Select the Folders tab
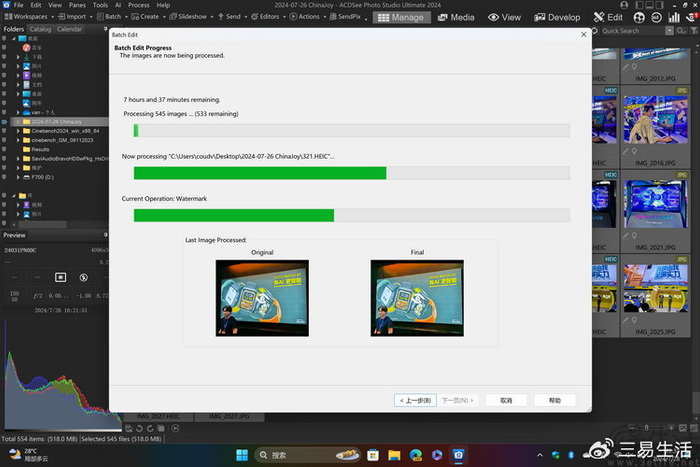Image resolution: width=700 pixels, height=467 pixels. point(14,29)
